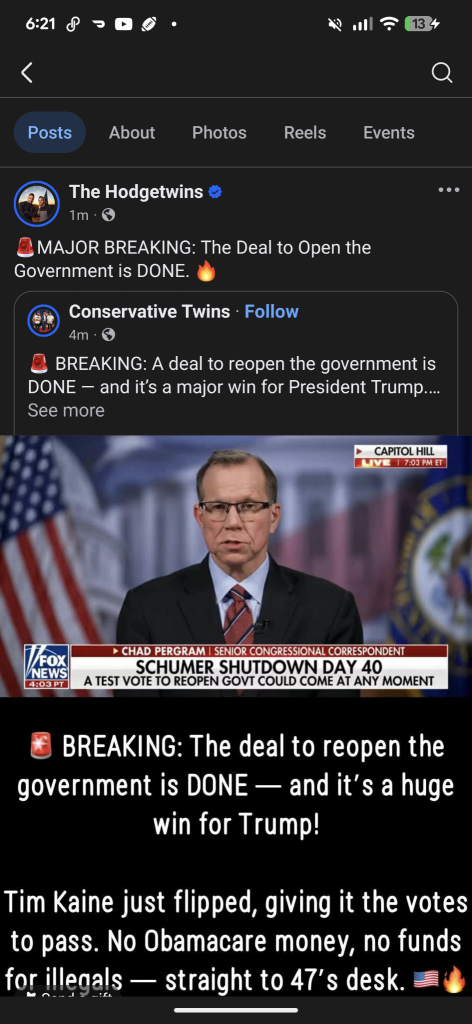The height and width of the screenshot is (1024, 472).
Task: Open the three-dot post options menu
Action: tap(448, 190)
